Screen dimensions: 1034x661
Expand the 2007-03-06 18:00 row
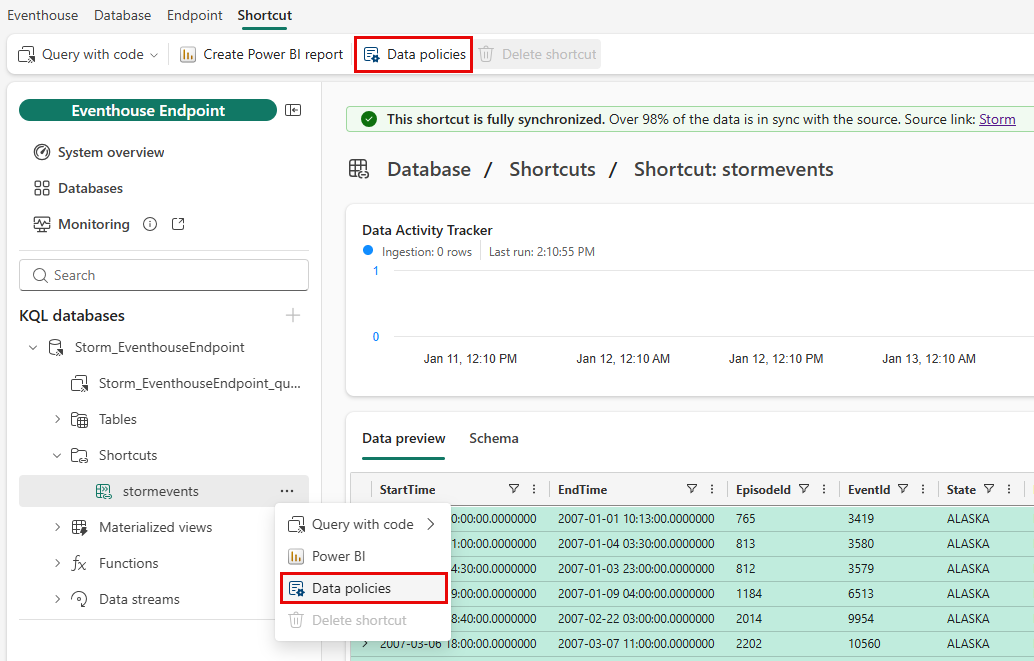(x=365, y=643)
